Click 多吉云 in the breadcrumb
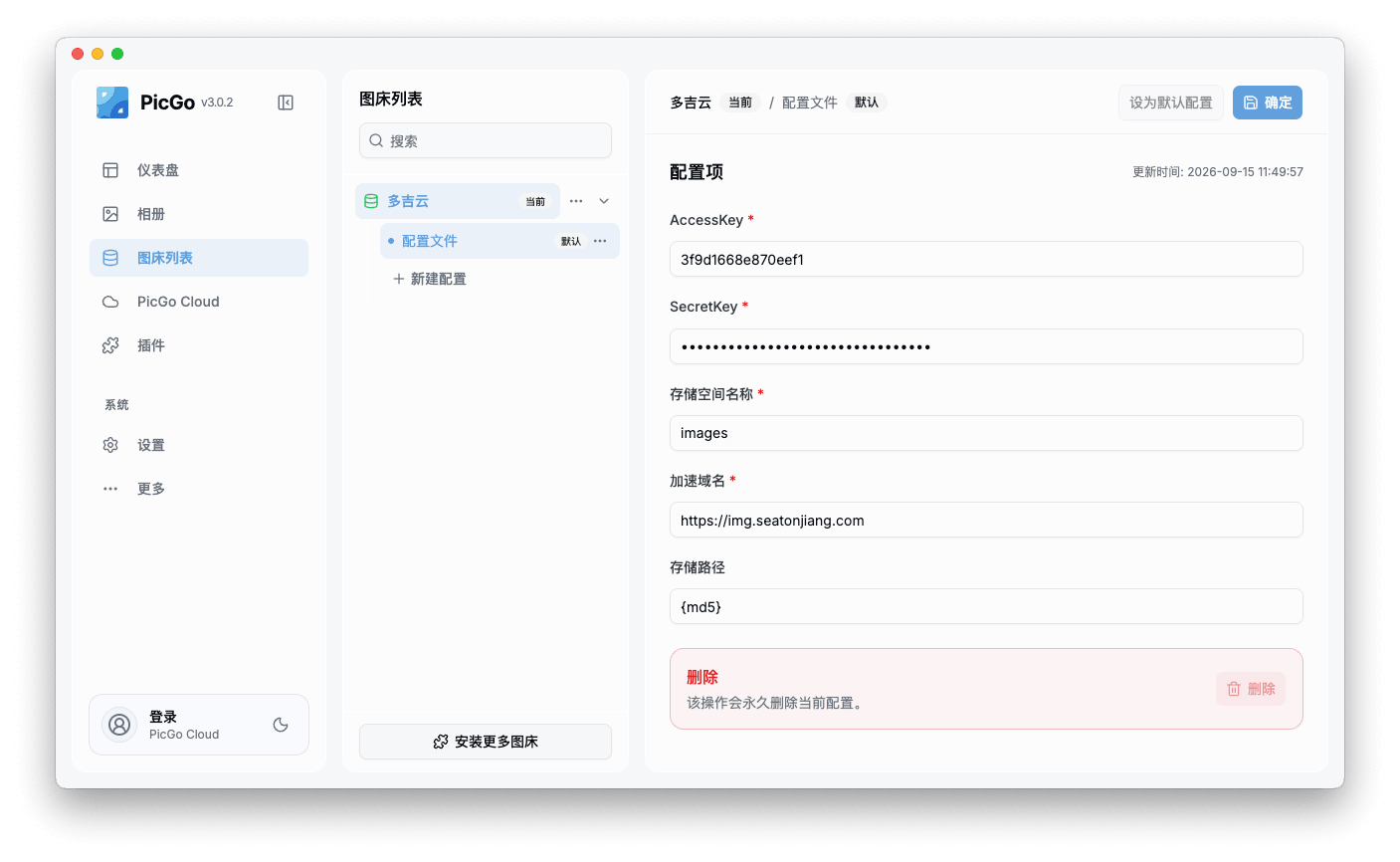Viewport: 1400px width, 862px height. 691,103
